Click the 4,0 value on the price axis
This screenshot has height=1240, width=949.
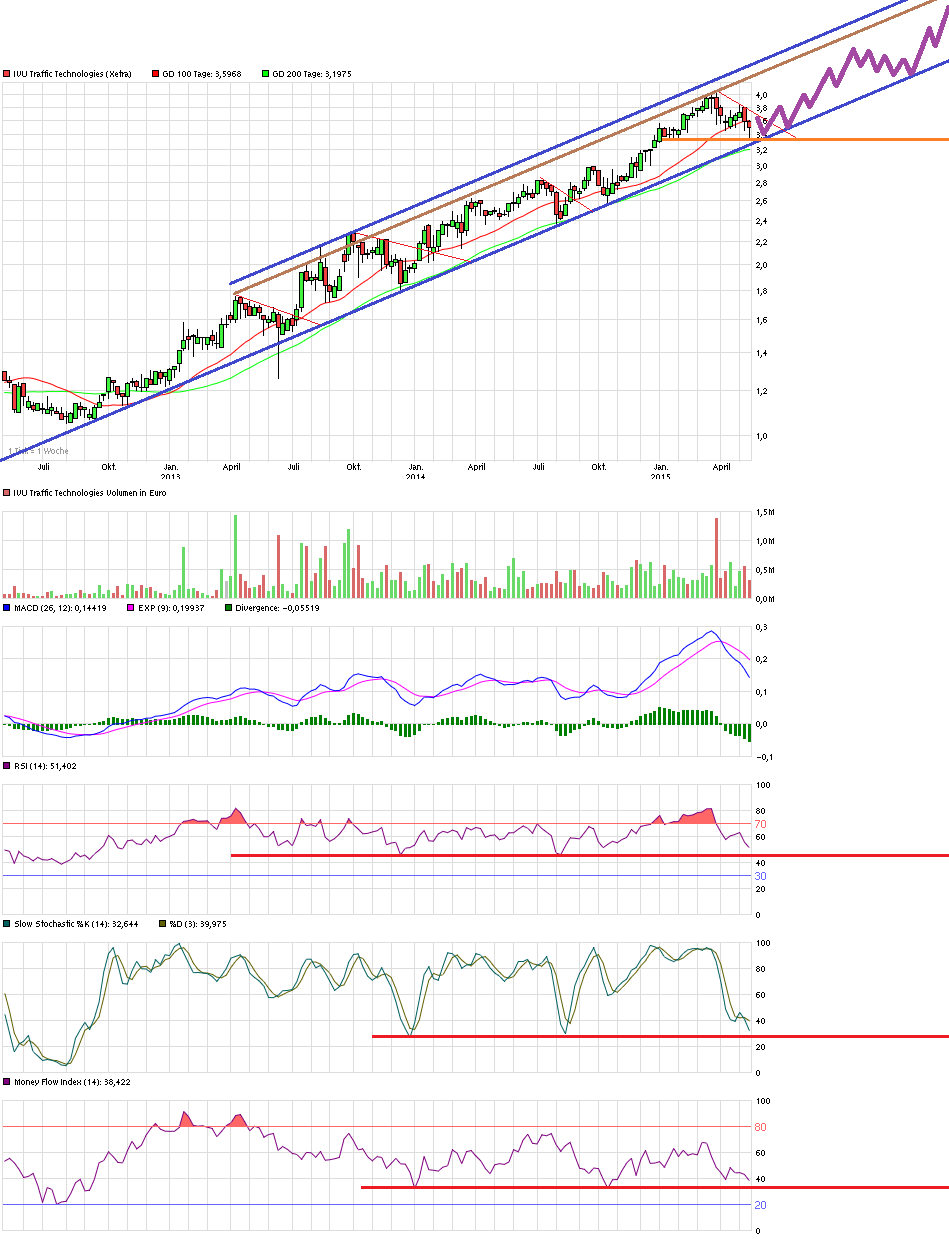tap(761, 96)
